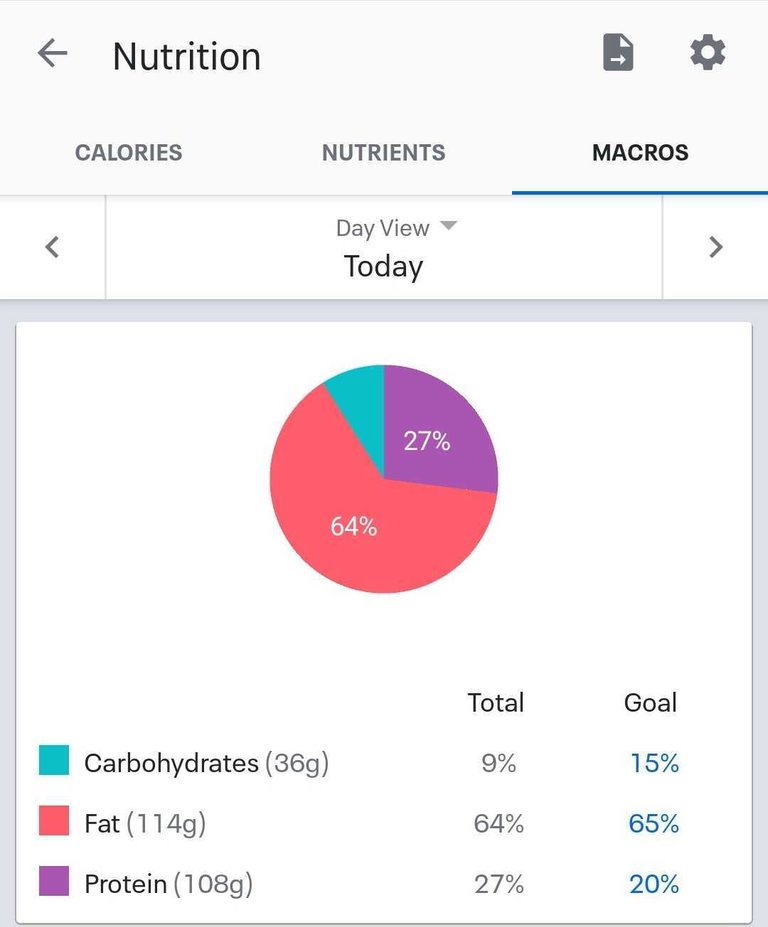Expand the Day View dropdown arrow
Image resolution: width=768 pixels, height=927 pixels.
click(449, 225)
